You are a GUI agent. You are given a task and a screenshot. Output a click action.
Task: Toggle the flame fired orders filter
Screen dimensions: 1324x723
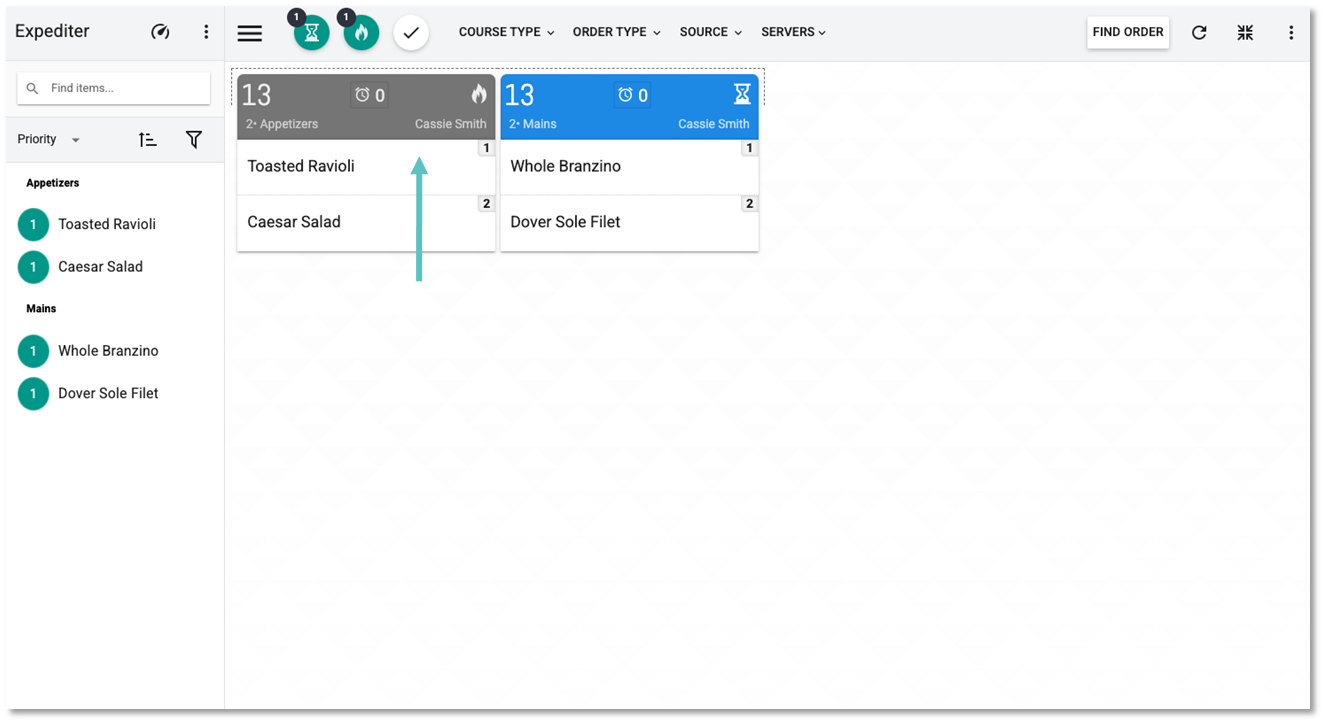pyautogui.click(x=361, y=33)
